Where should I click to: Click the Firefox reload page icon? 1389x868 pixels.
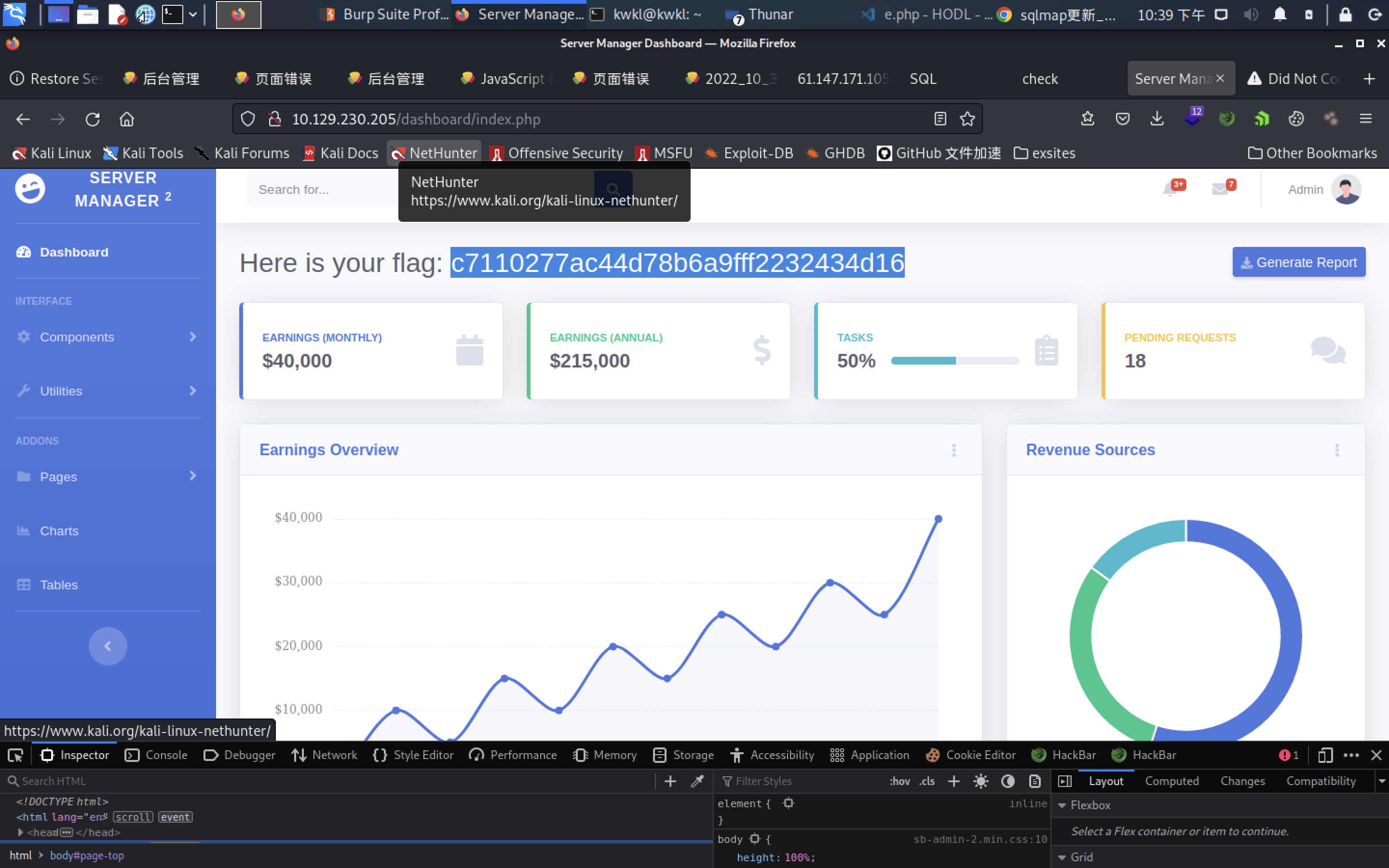[93, 120]
